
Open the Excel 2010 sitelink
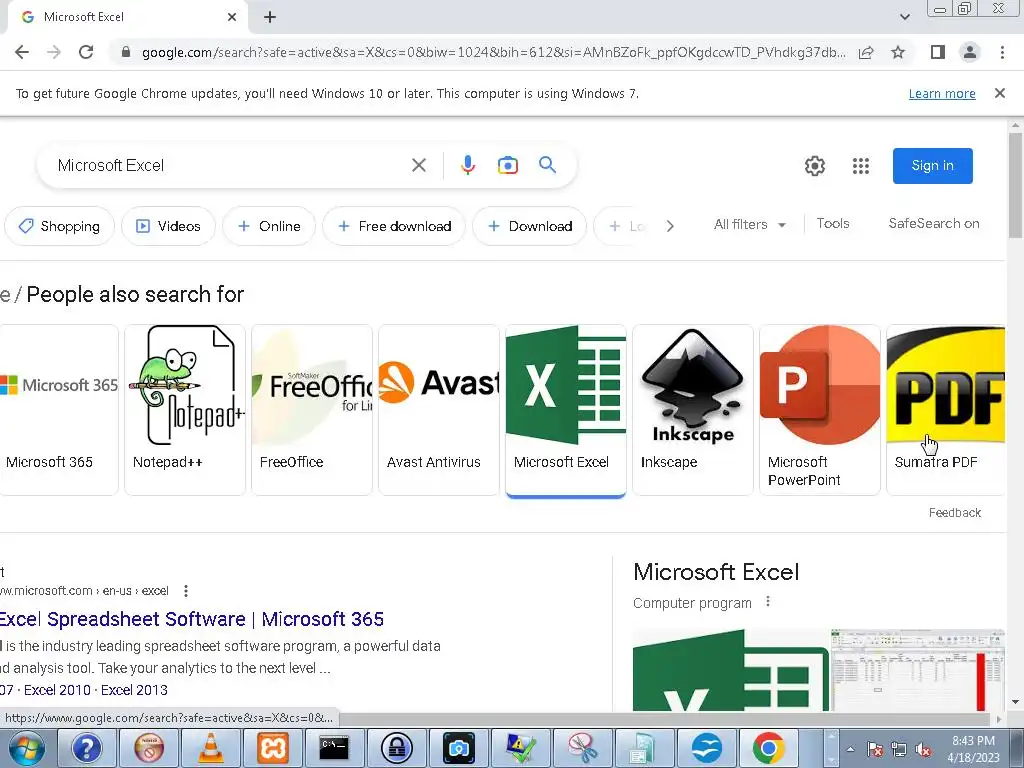pos(57,690)
